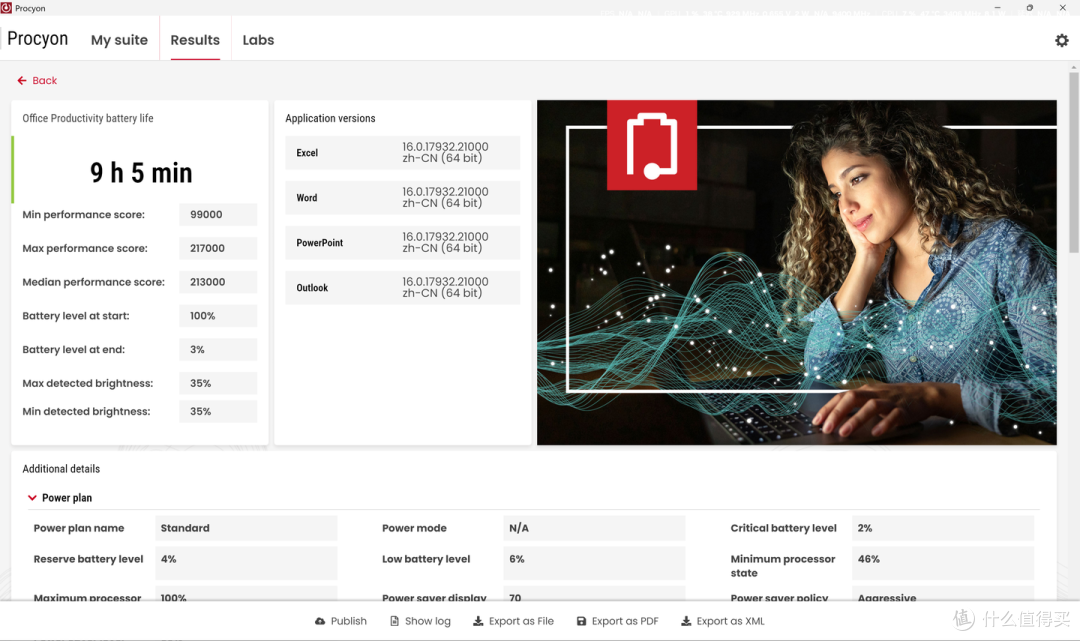The width and height of the screenshot is (1080, 641).
Task: Click Battery level at end value 3%
Action: pyautogui.click(x=218, y=350)
